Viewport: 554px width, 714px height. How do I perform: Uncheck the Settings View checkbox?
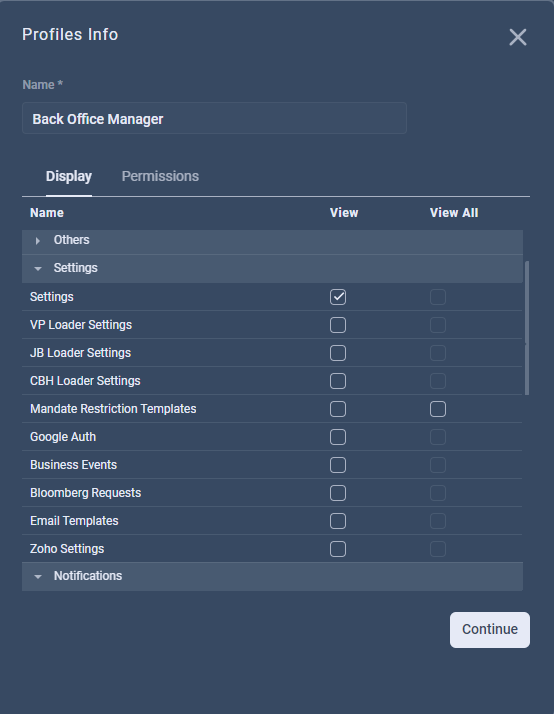[338, 297]
